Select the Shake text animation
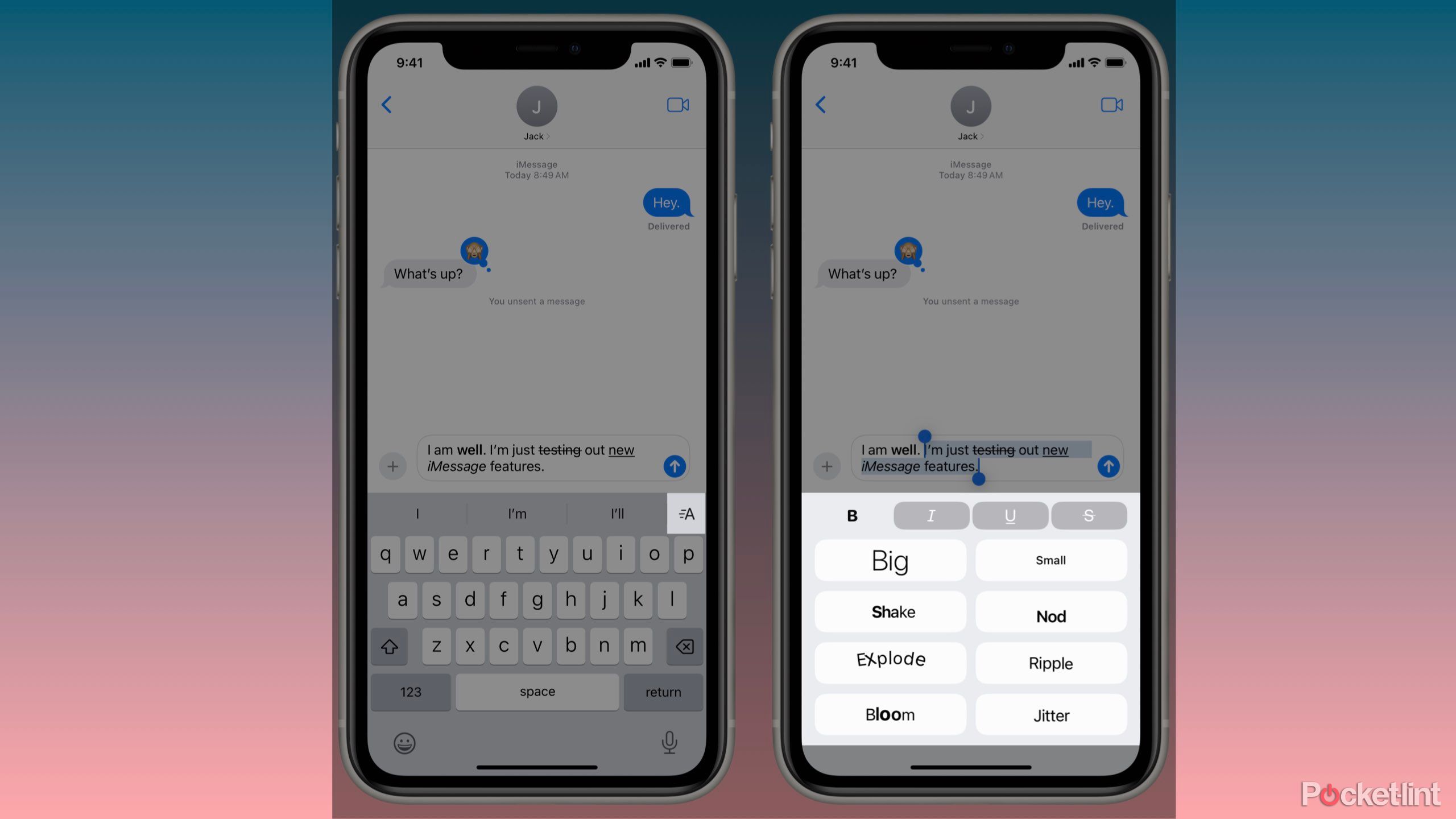Screen dimensions: 1456x819 coord(890,611)
